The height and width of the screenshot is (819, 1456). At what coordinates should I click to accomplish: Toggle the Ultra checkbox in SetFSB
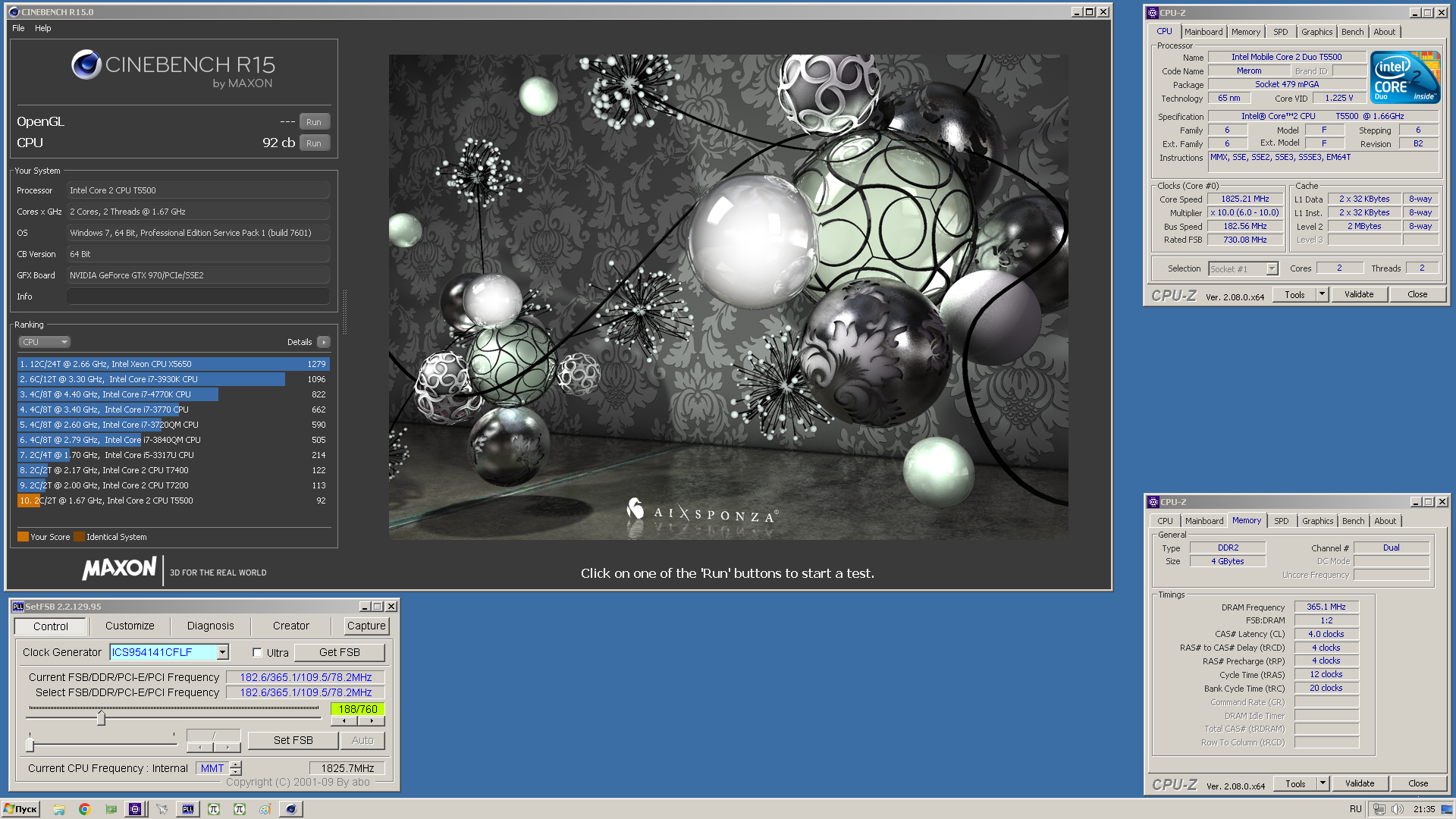[257, 653]
